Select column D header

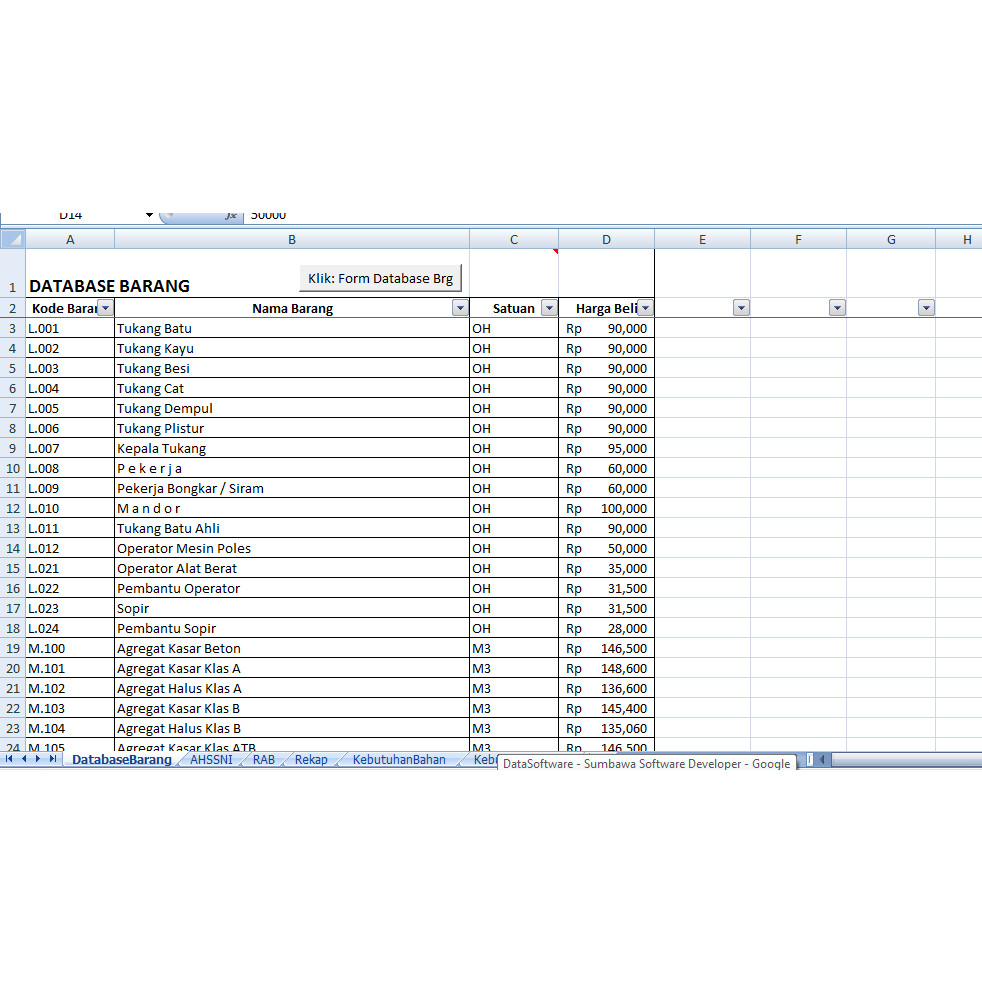pyautogui.click(x=606, y=239)
